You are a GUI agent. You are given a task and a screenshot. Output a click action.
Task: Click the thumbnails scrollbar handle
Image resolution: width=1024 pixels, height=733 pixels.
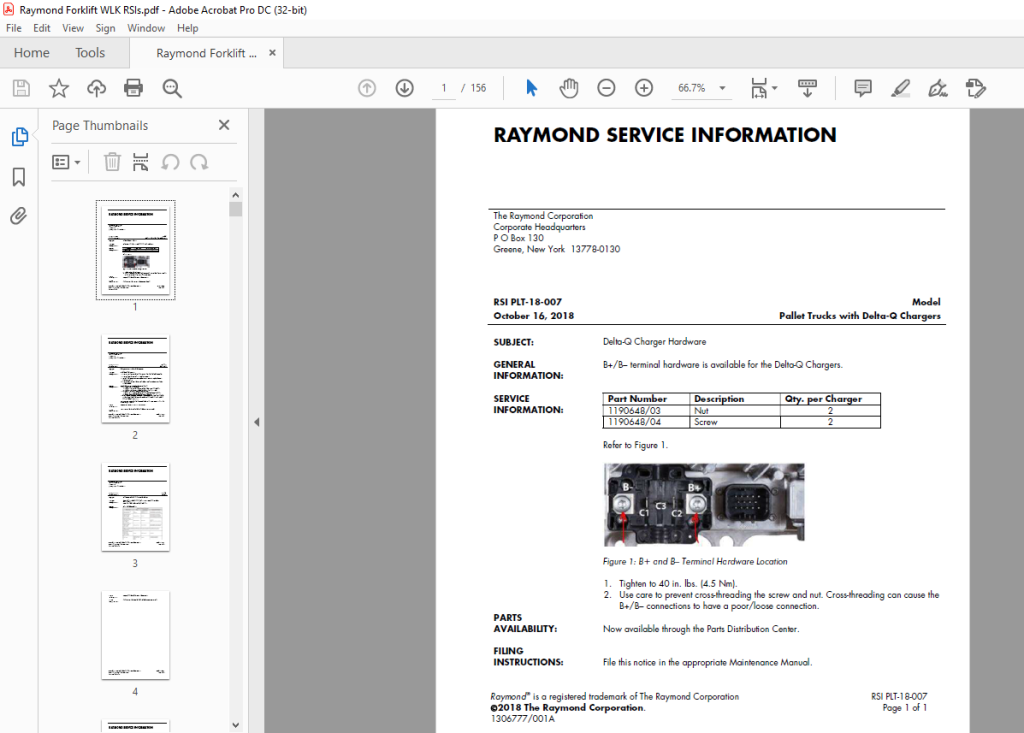(x=236, y=209)
